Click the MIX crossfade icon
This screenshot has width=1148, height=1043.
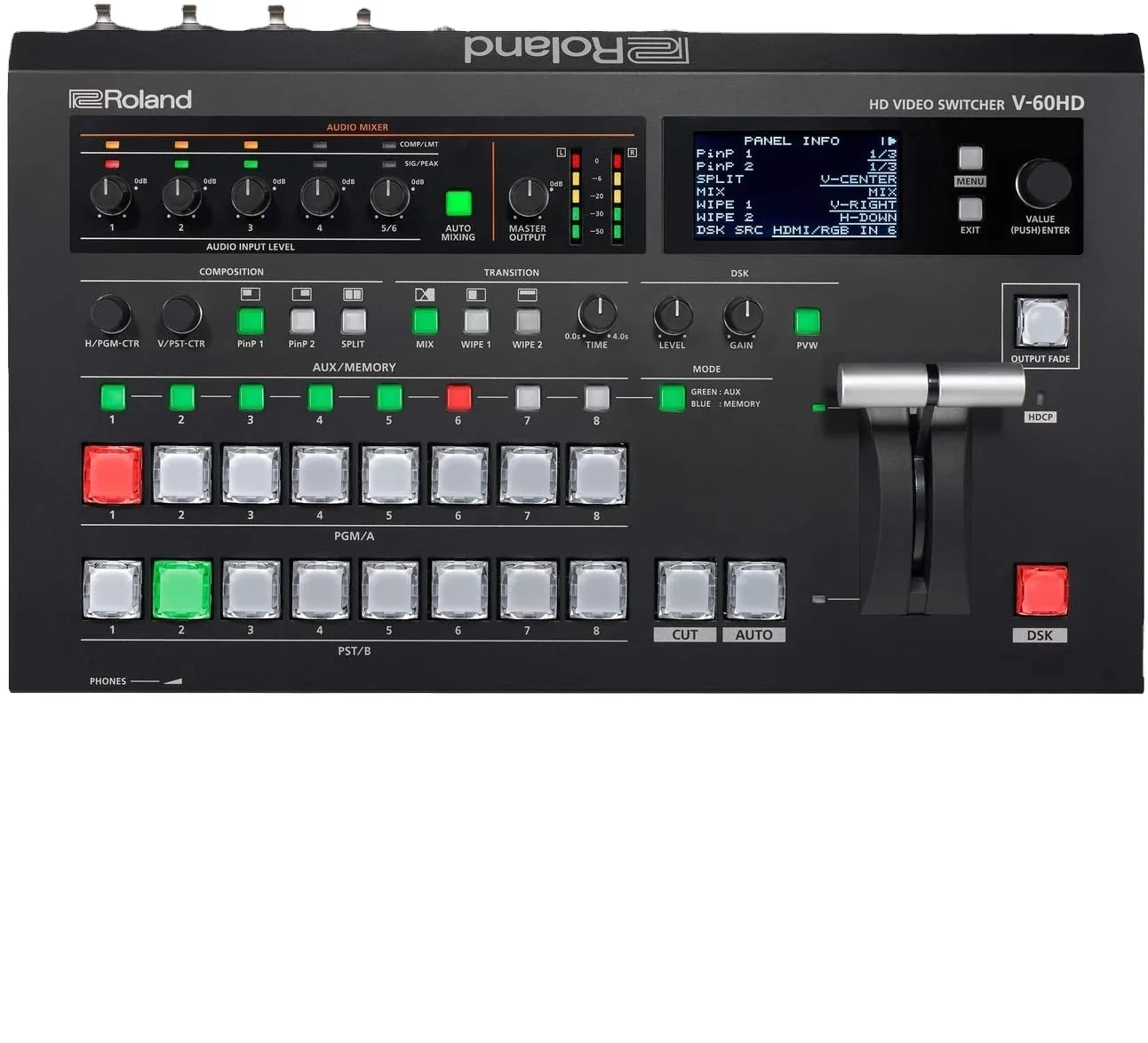click(x=425, y=294)
